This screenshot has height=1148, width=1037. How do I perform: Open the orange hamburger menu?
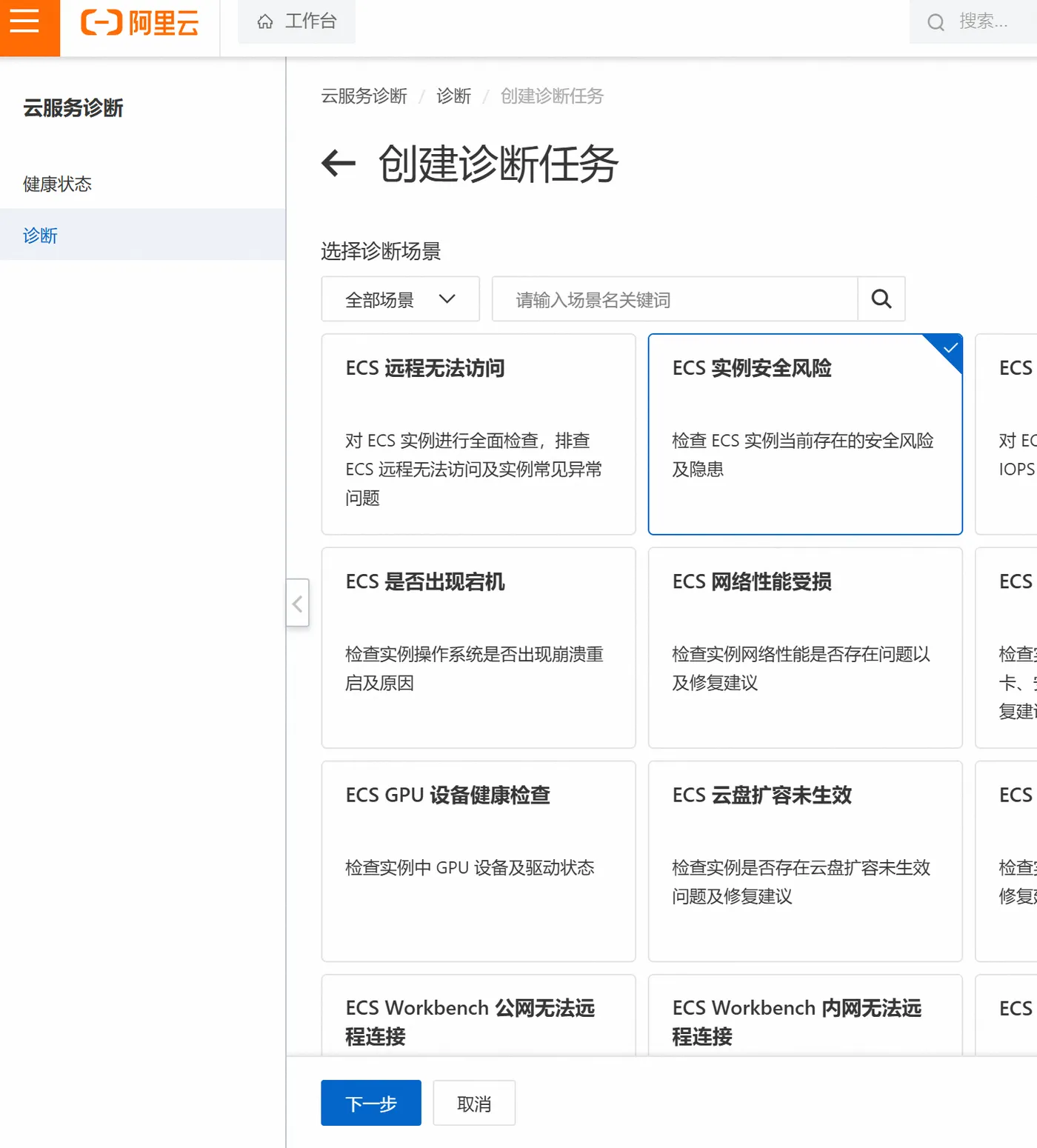[x=30, y=28]
